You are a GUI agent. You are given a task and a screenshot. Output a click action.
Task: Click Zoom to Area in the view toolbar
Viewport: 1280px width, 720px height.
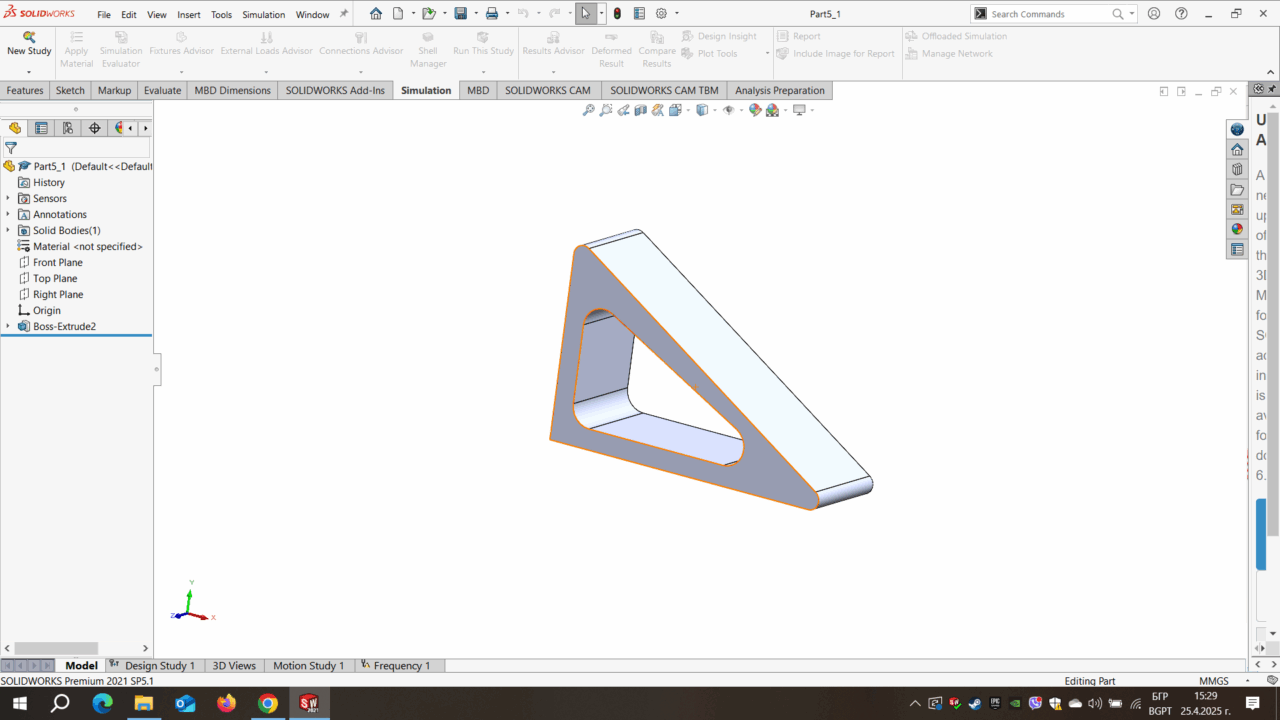point(606,110)
